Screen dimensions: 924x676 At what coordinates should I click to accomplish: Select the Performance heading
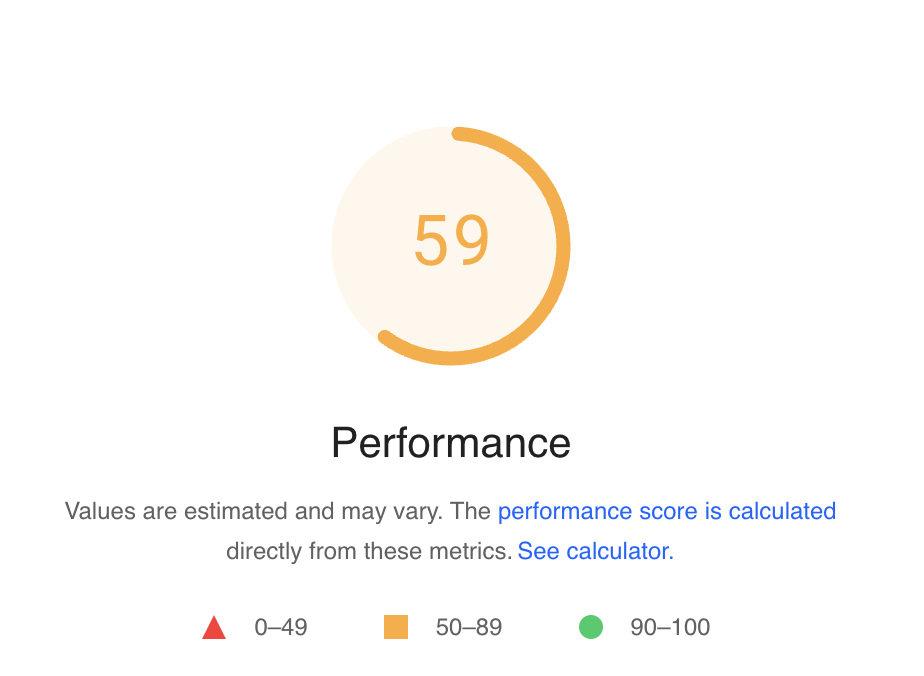451,442
